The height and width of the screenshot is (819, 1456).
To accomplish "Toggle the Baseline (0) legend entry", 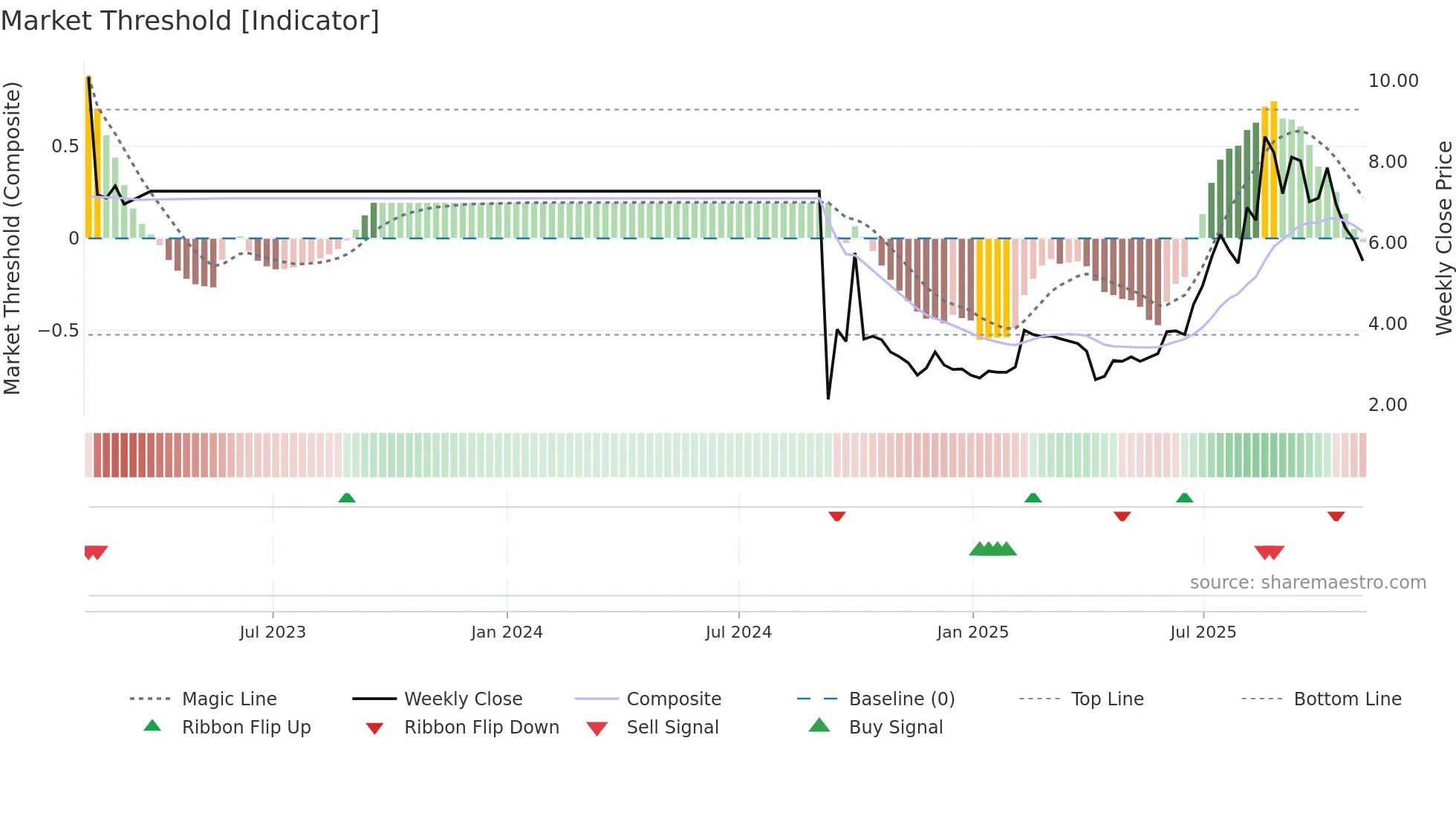I will click(x=901, y=699).
